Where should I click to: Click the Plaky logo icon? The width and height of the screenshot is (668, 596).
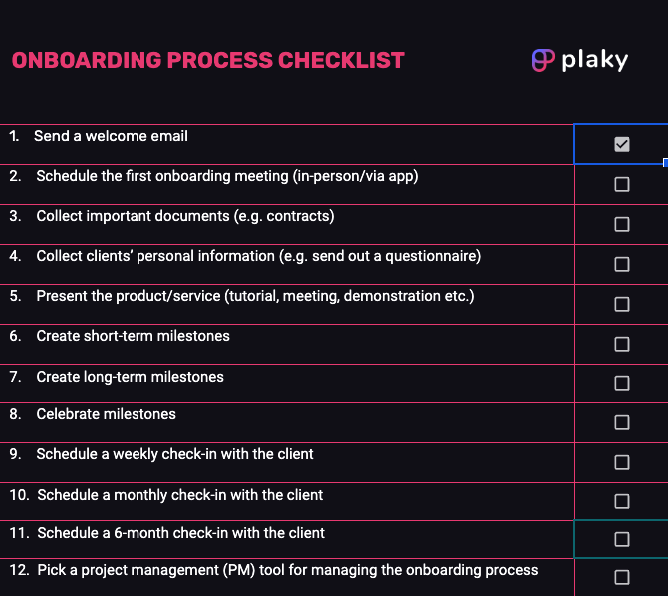pos(543,60)
